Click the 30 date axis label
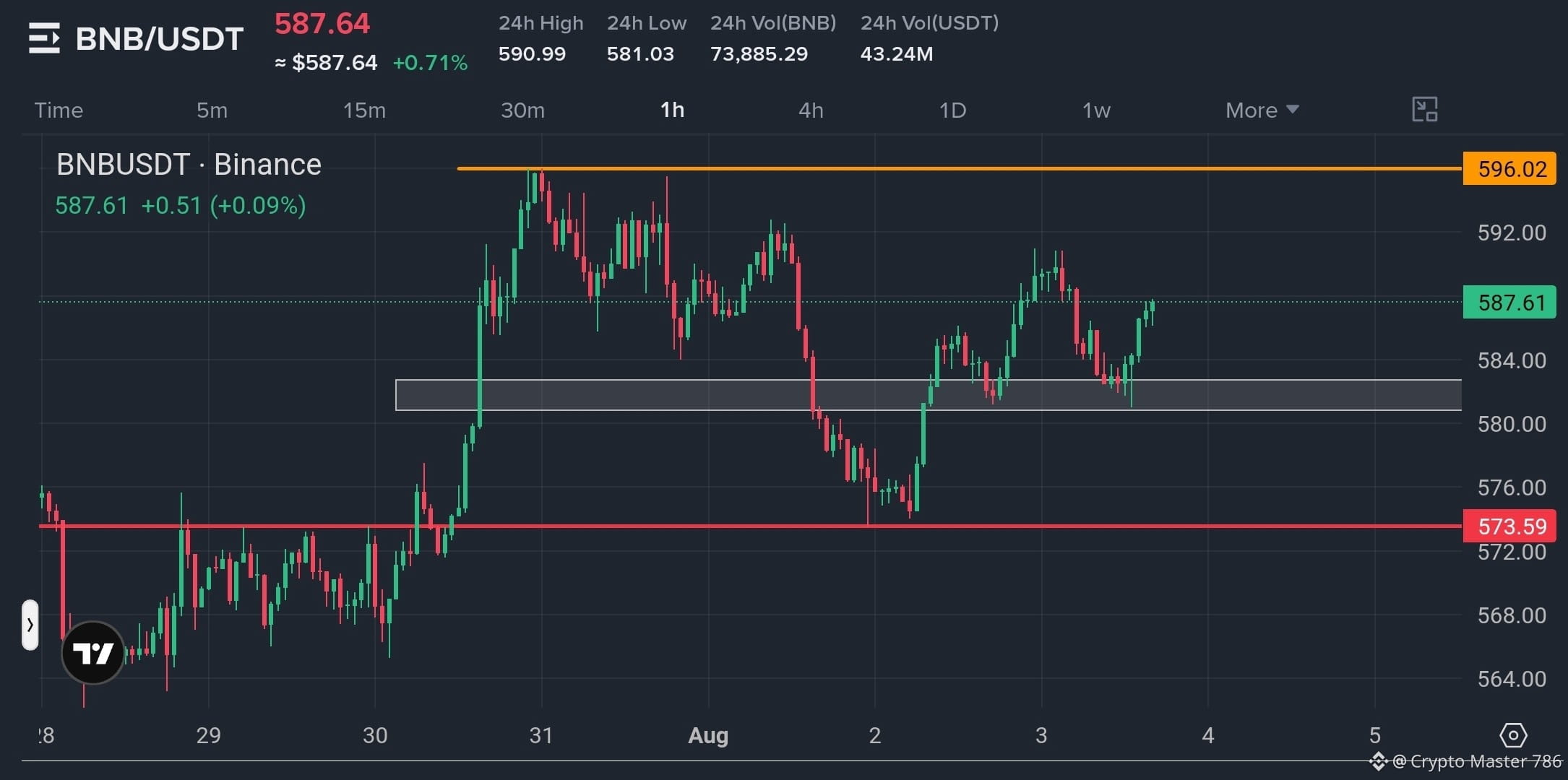Screen dimensions: 1568x780 (375, 735)
